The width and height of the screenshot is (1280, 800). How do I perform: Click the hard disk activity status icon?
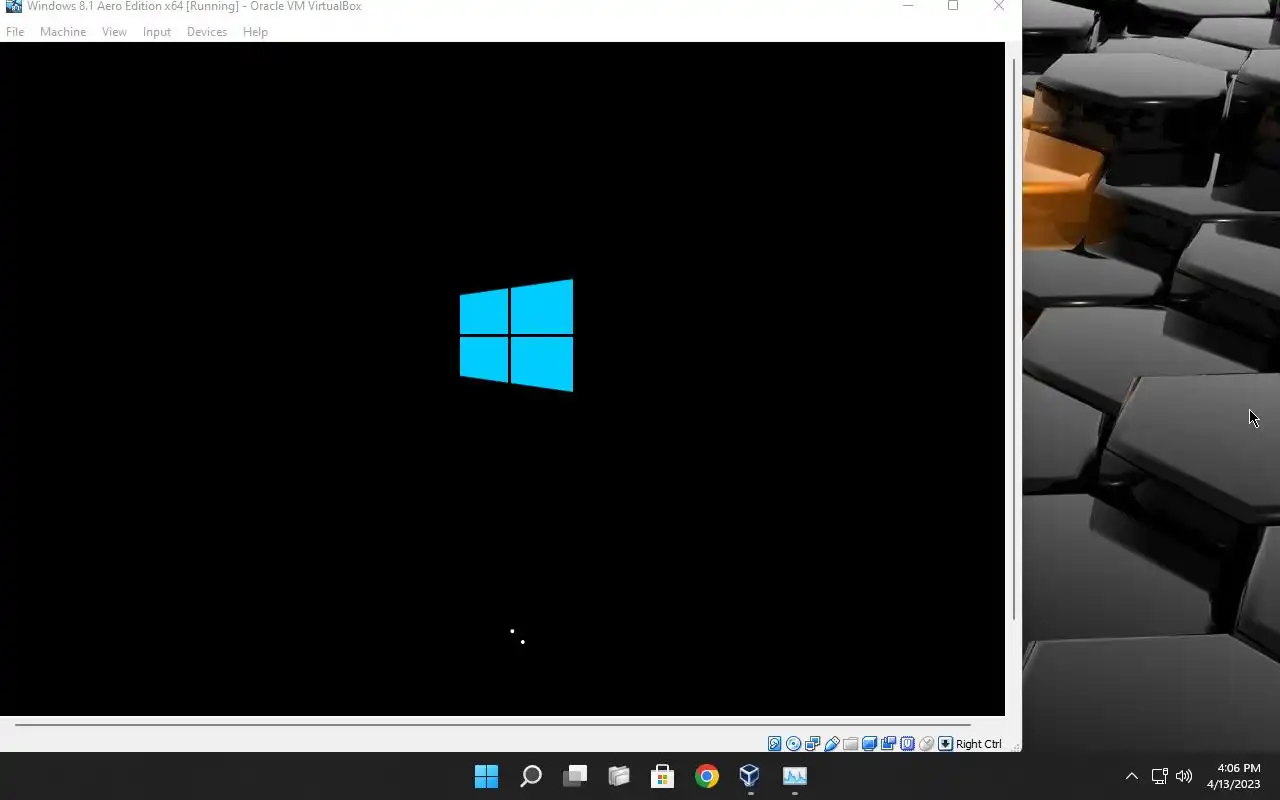point(774,744)
